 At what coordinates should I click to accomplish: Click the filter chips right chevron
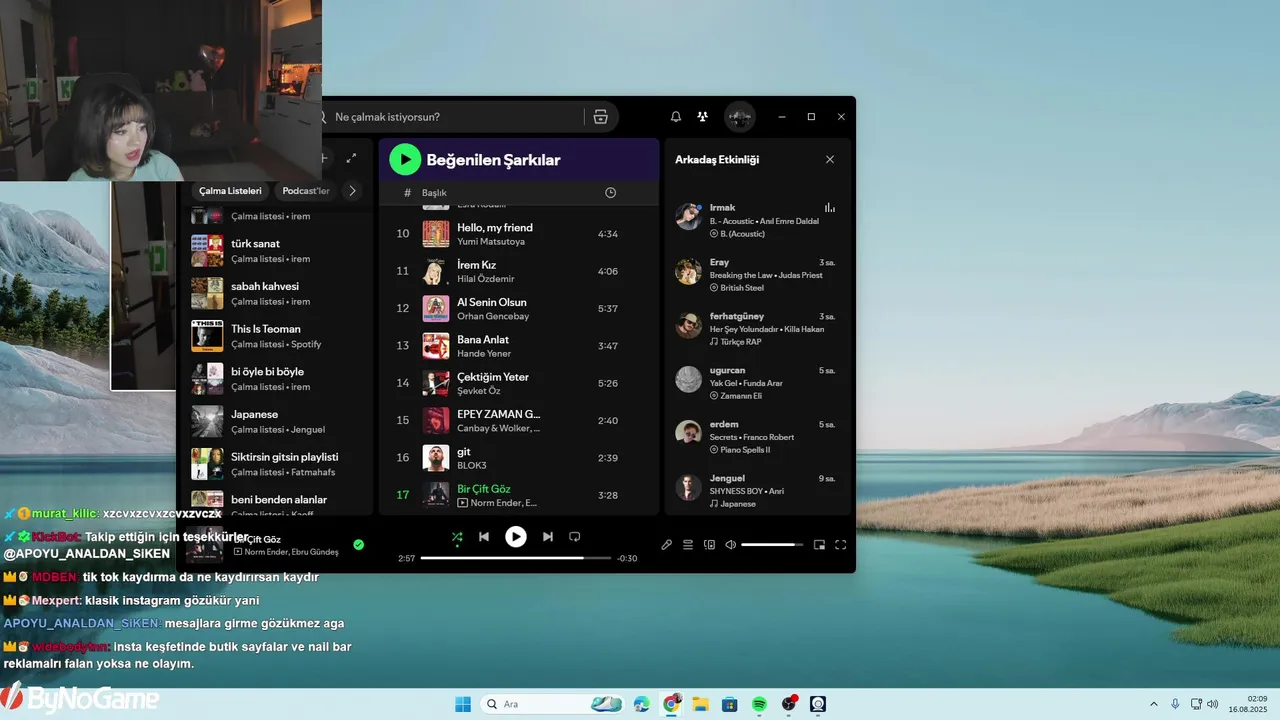click(352, 191)
